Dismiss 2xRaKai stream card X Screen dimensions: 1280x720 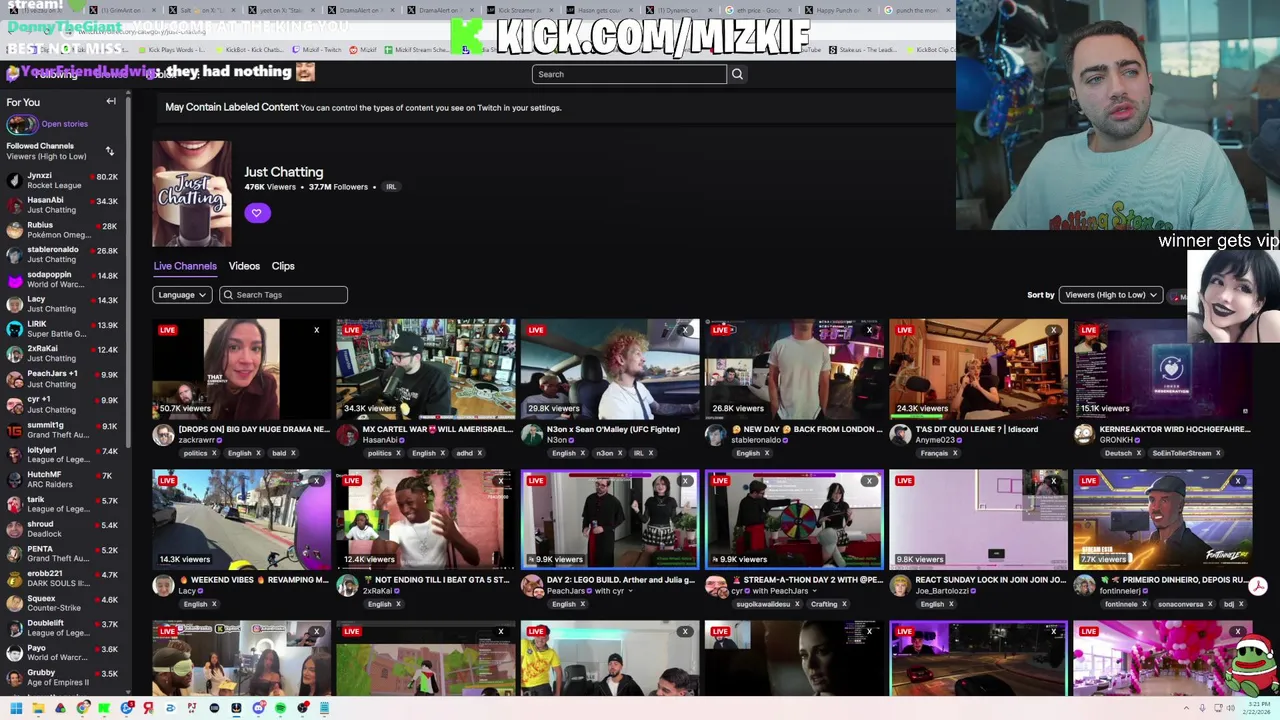(x=501, y=481)
